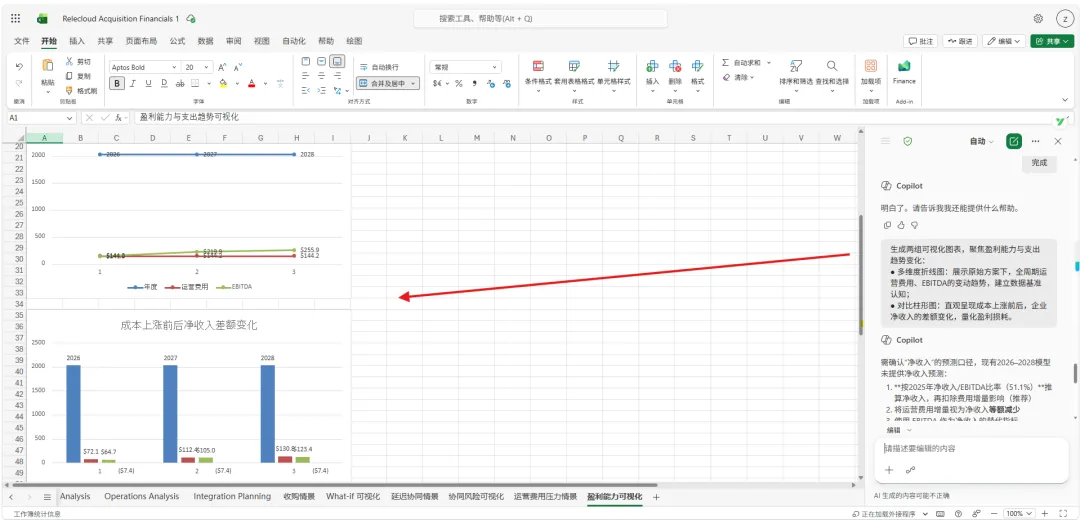The height and width of the screenshot is (520, 1080).
Task: Open the Formulas (公式) ribbon tab
Action: point(177,41)
